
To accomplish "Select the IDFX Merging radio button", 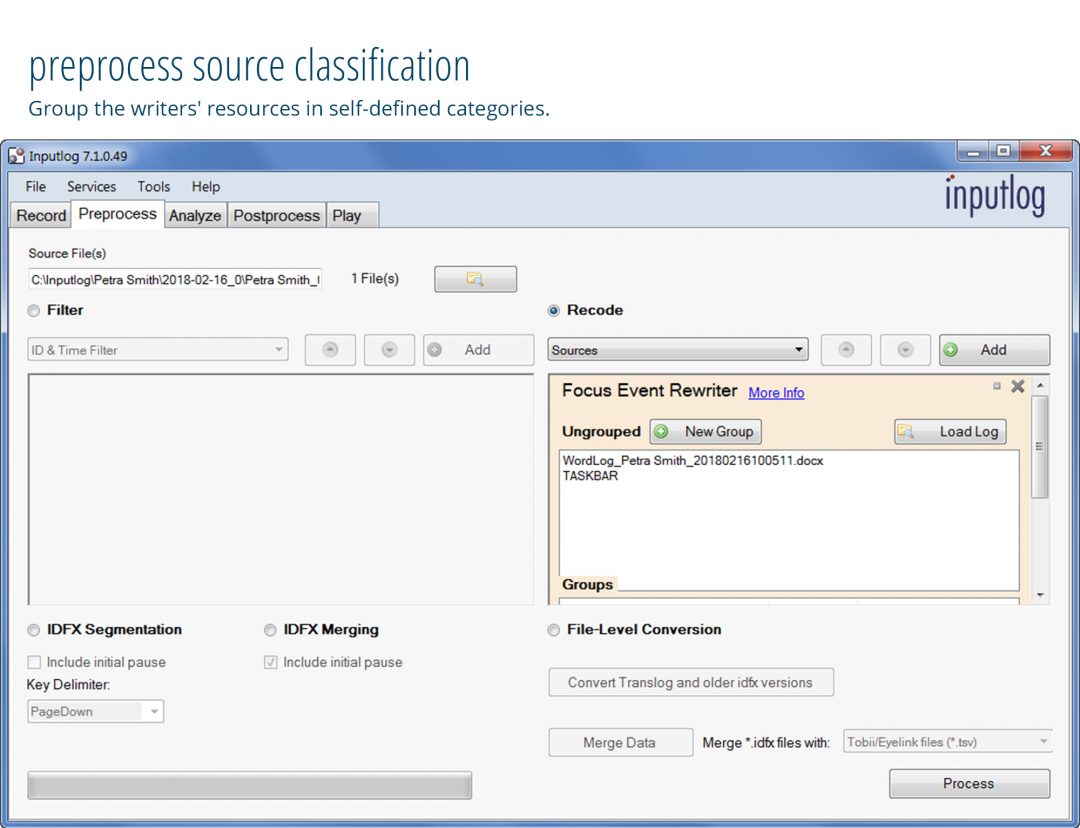I will (x=271, y=630).
